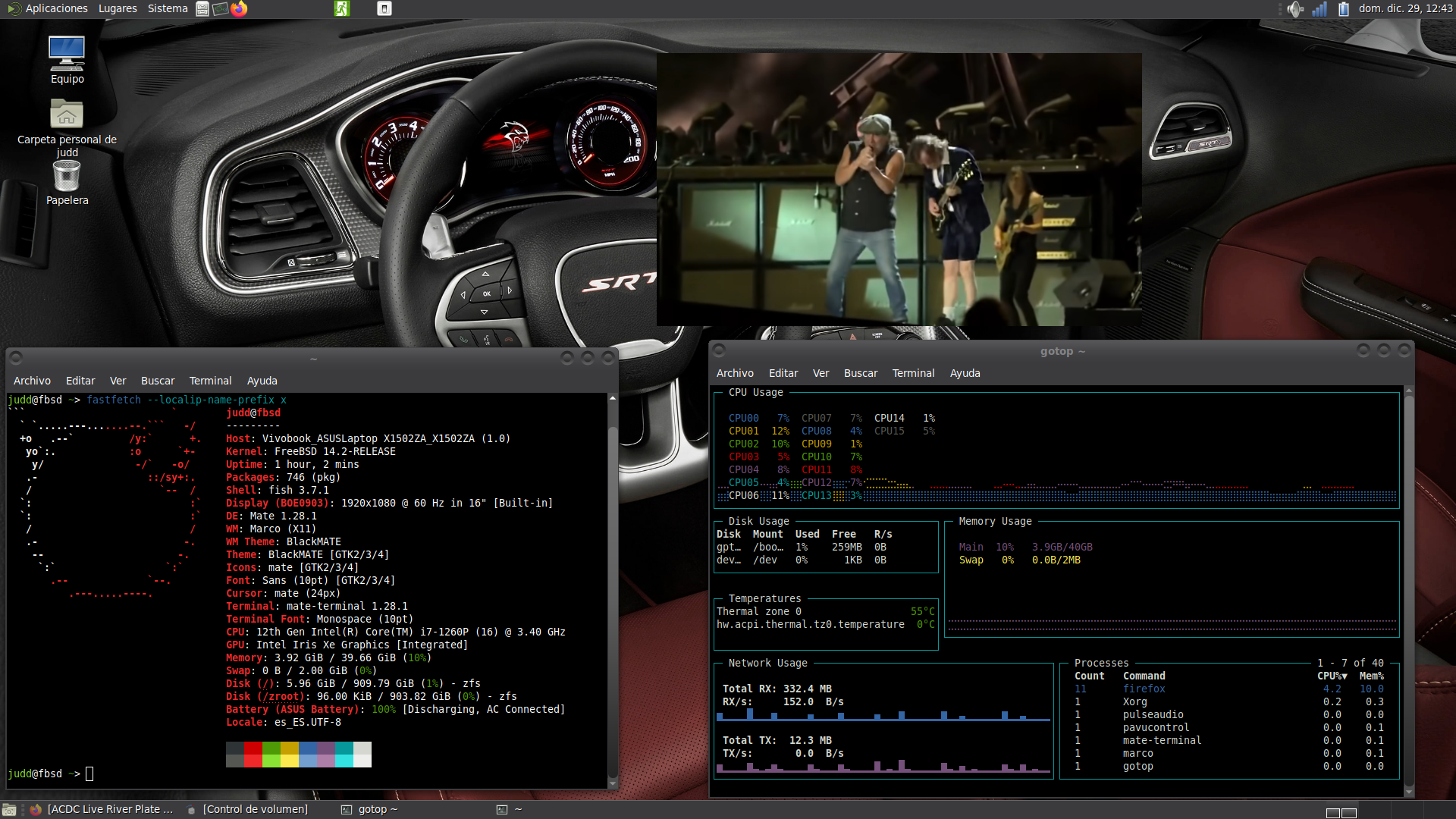The height and width of the screenshot is (819, 1456).
Task: Click the ACDC concert video window
Action: pyautogui.click(x=899, y=190)
